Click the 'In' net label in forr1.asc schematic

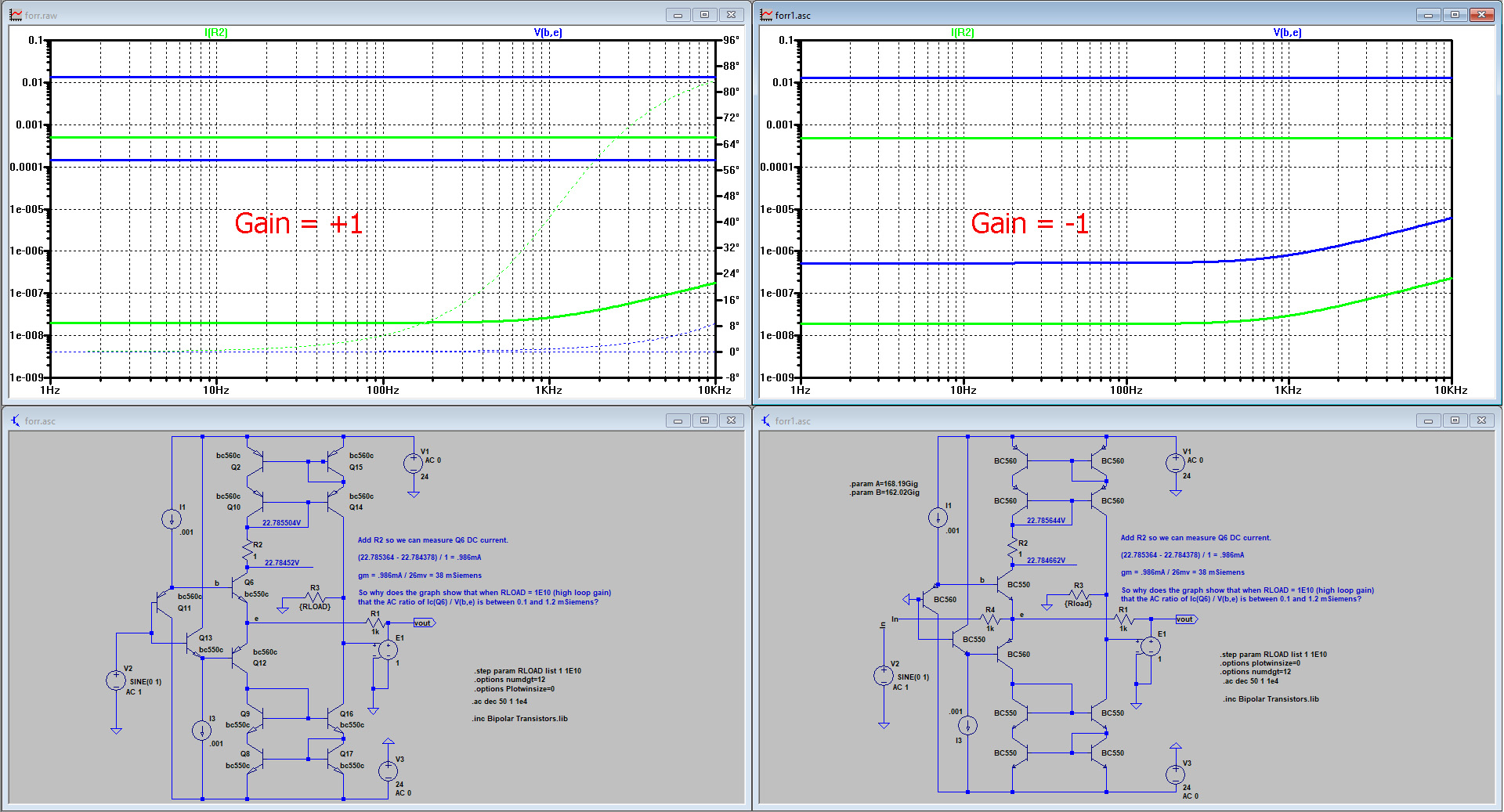[x=895, y=619]
